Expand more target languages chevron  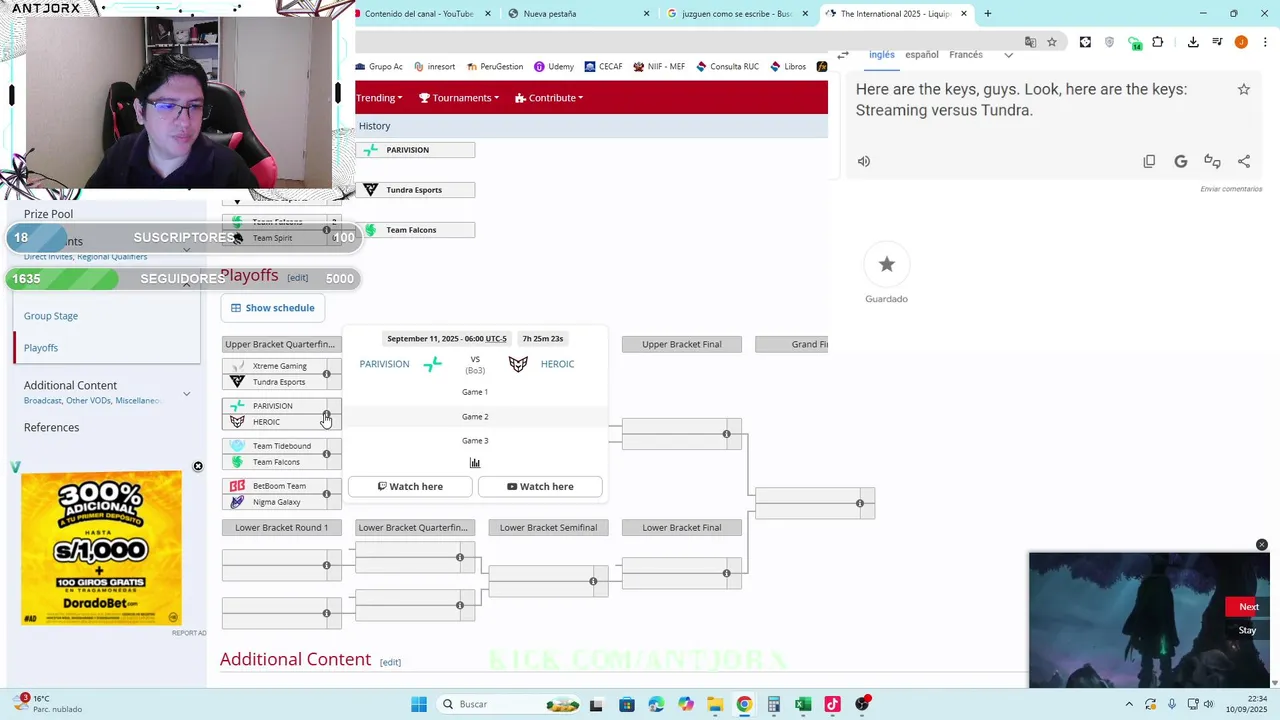pos(1008,55)
